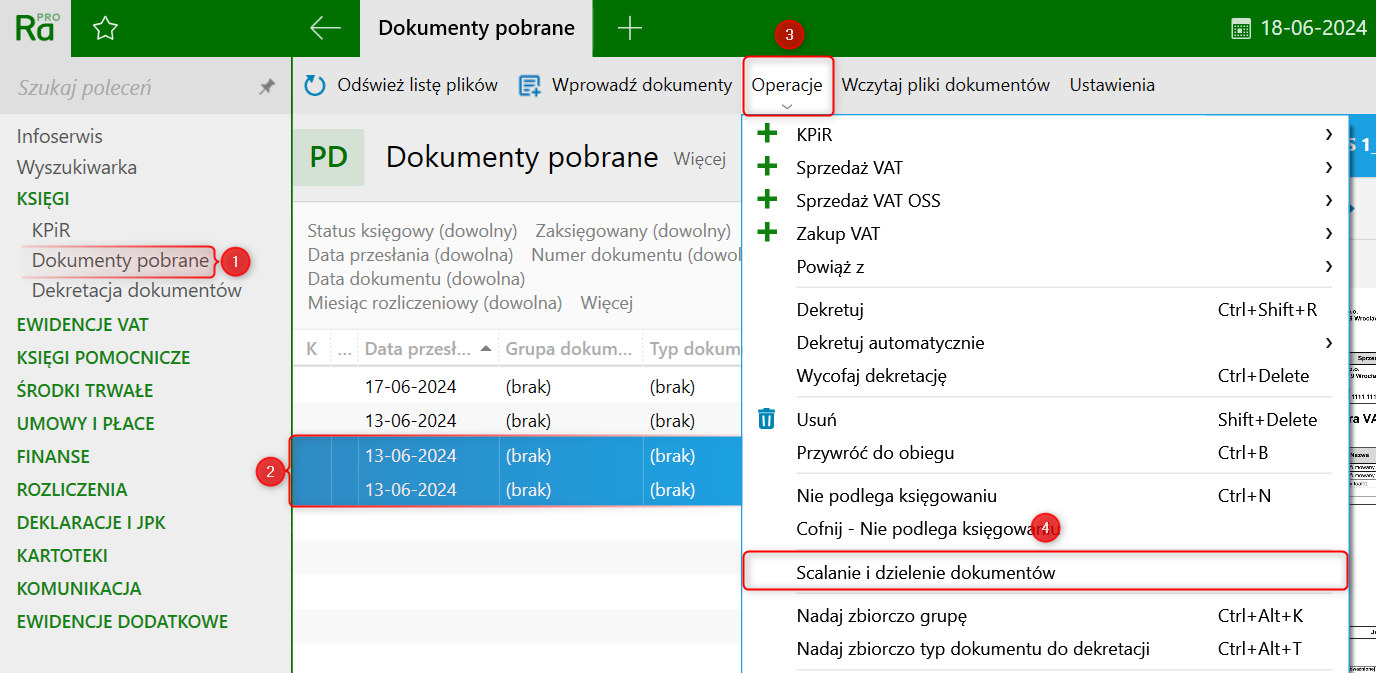The width and height of the screenshot is (1376, 673).
Task: Open favorites with the star icon
Action: 105,28
